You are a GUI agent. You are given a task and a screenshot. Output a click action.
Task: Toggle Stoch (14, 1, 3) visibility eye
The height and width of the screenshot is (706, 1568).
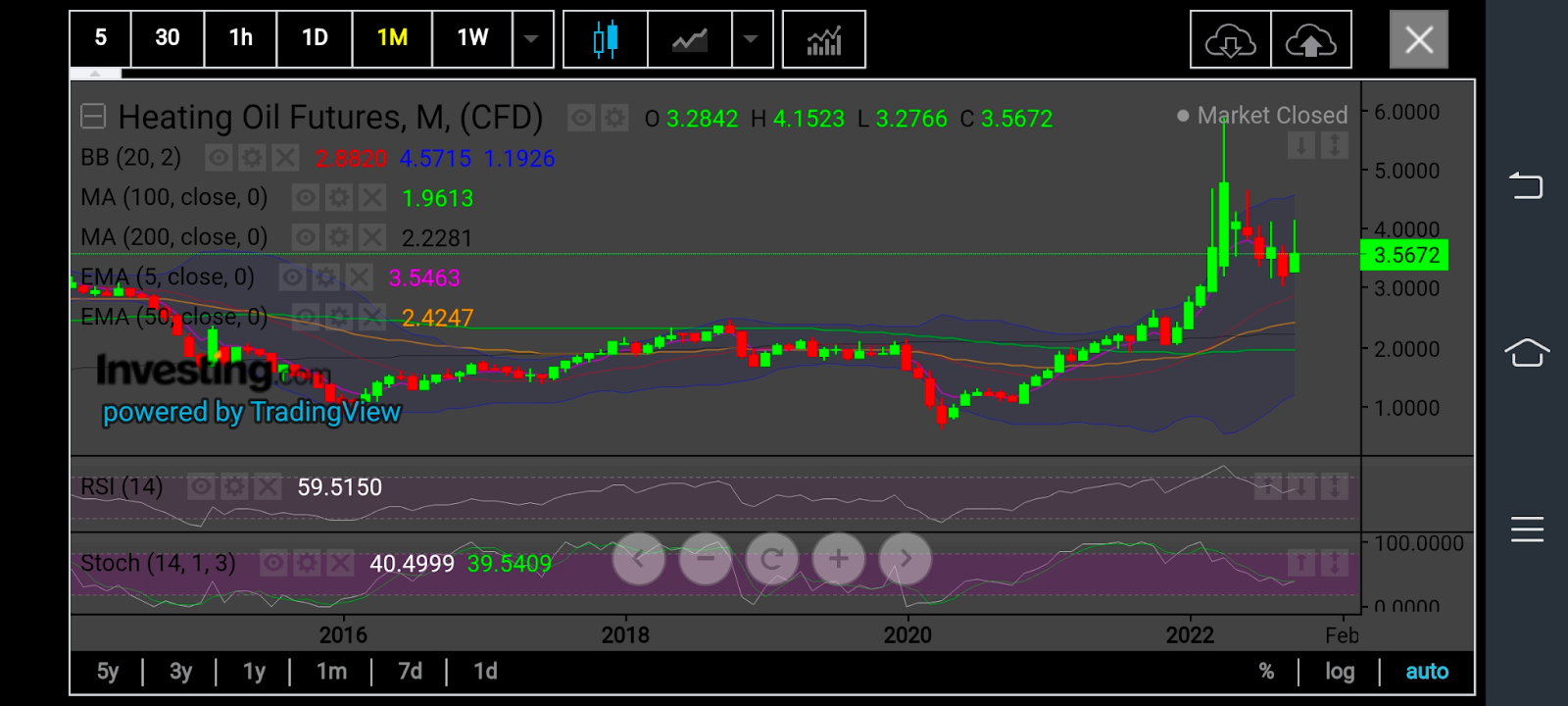273,563
